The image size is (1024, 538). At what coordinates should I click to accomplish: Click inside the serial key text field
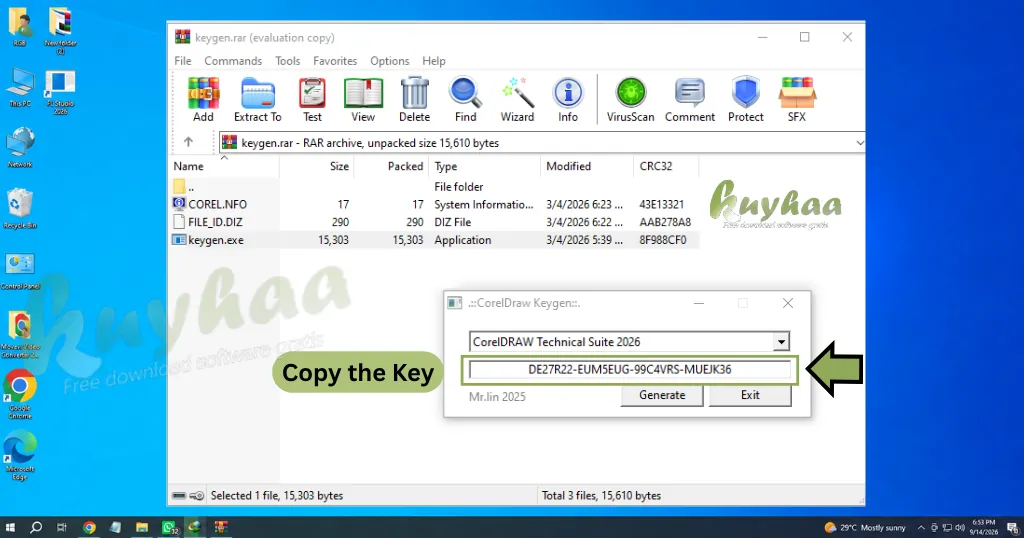pos(630,370)
